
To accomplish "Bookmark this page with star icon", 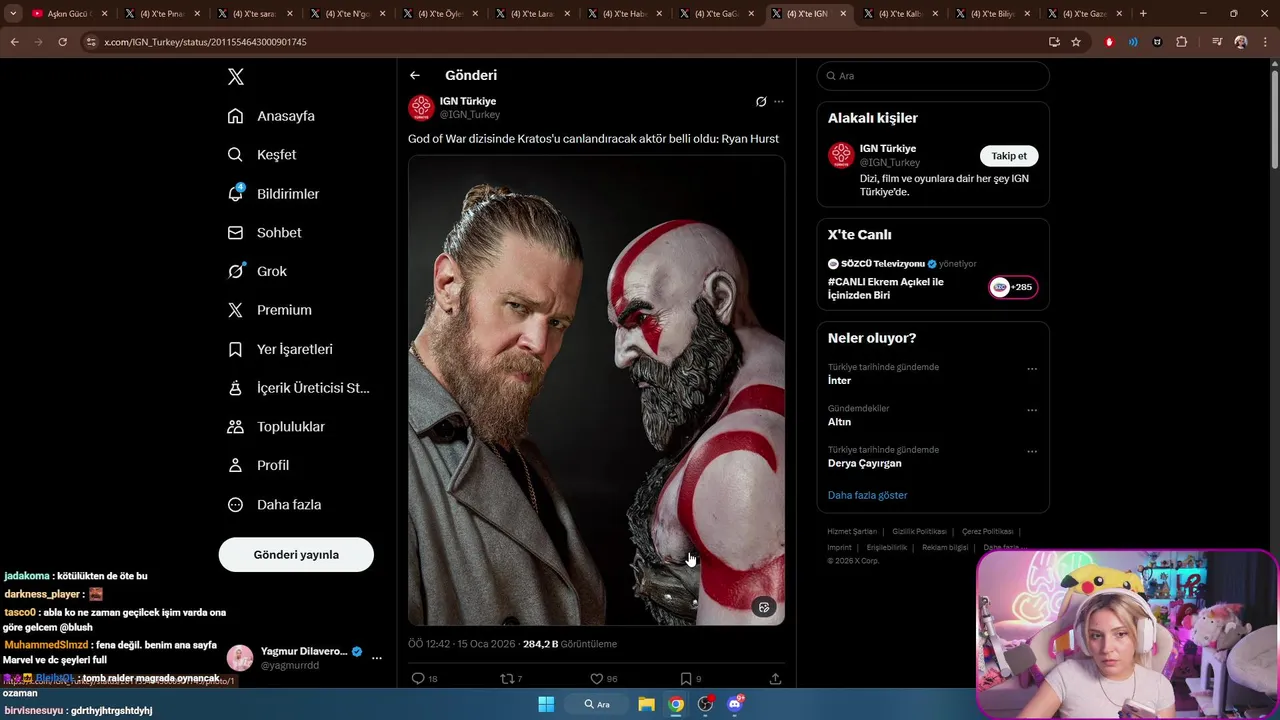I will [1076, 42].
